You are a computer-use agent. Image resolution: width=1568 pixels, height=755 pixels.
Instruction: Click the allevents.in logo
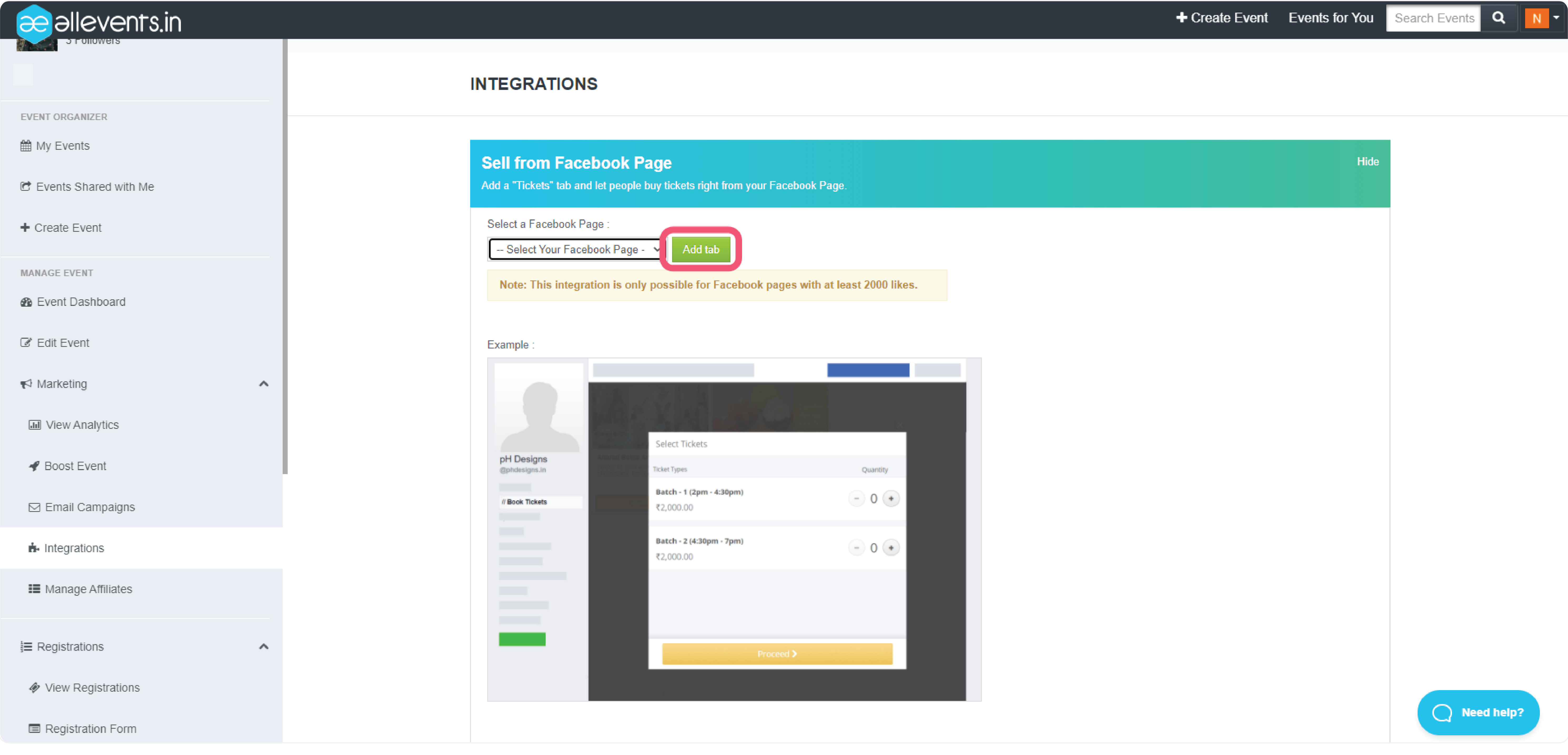point(99,23)
